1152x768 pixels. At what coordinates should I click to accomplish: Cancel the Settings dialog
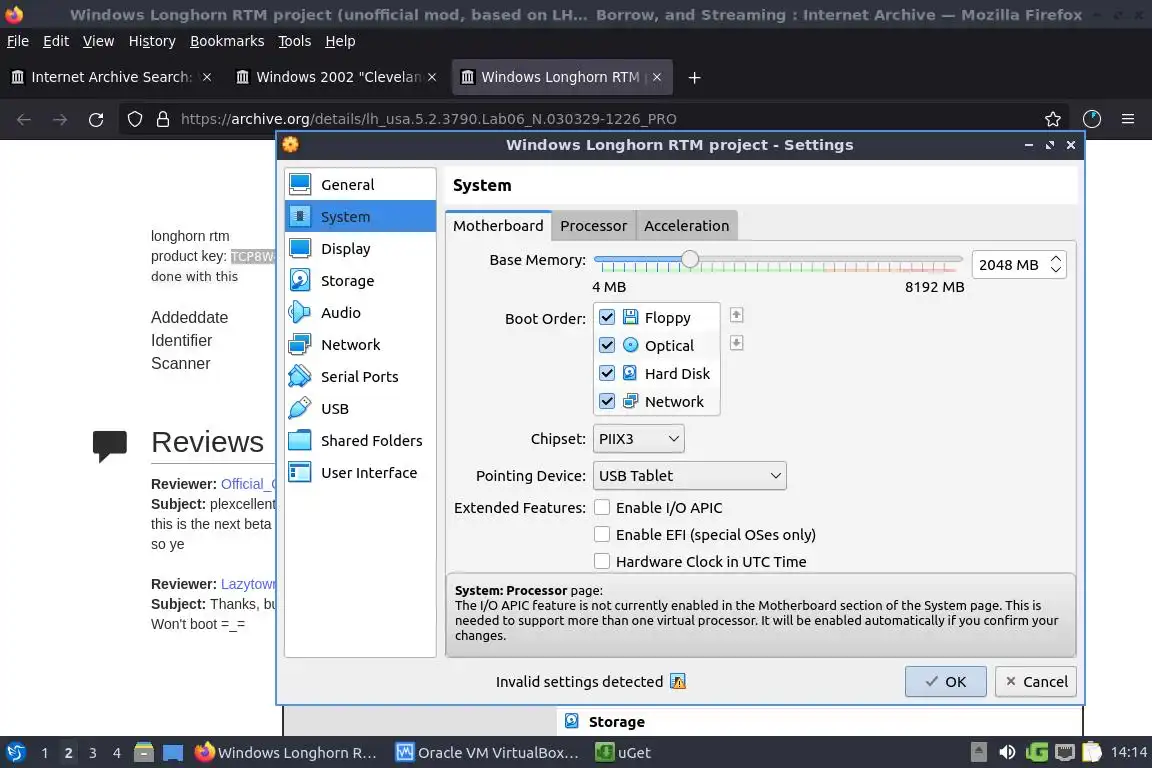pyautogui.click(x=1036, y=681)
